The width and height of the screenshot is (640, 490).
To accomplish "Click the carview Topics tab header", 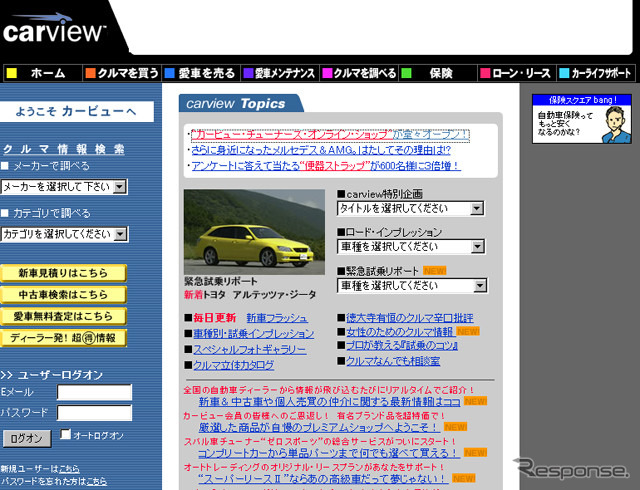I will point(241,103).
